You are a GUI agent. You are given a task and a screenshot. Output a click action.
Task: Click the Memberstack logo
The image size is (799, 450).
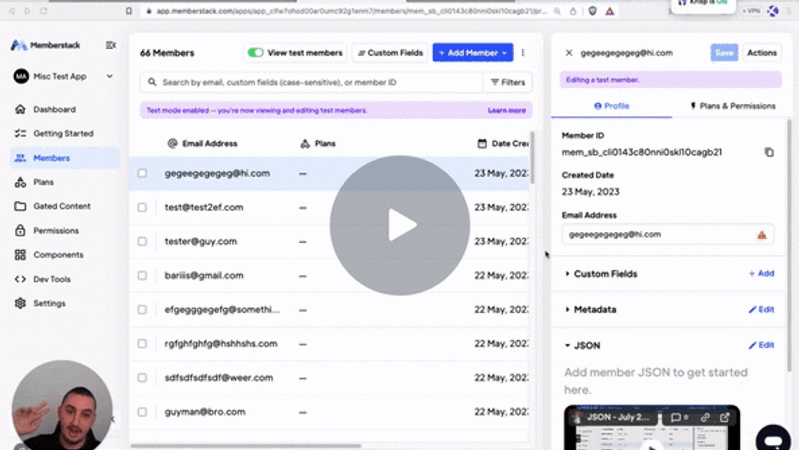(45, 45)
